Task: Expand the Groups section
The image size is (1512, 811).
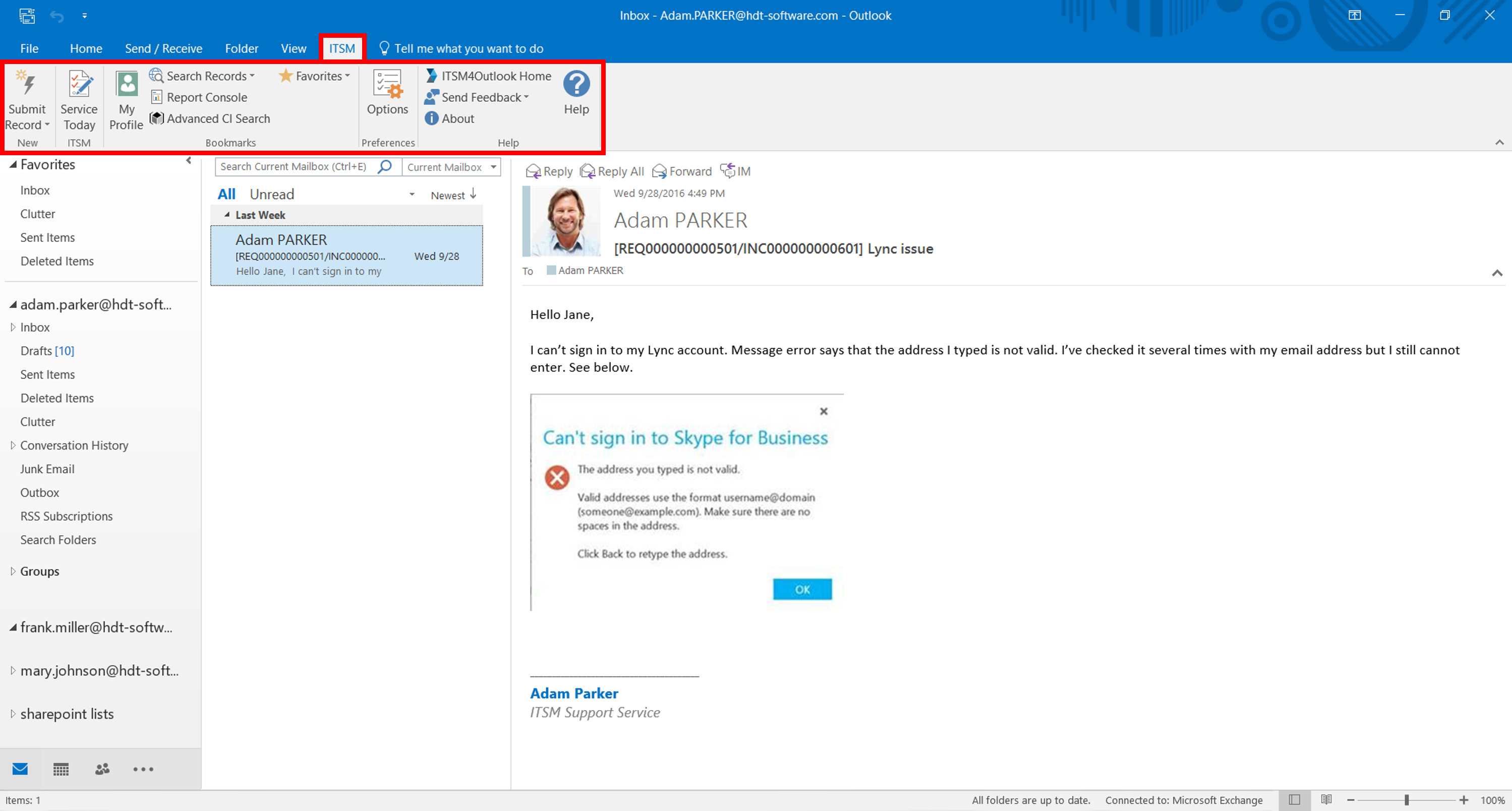Action: click(12, 571)
